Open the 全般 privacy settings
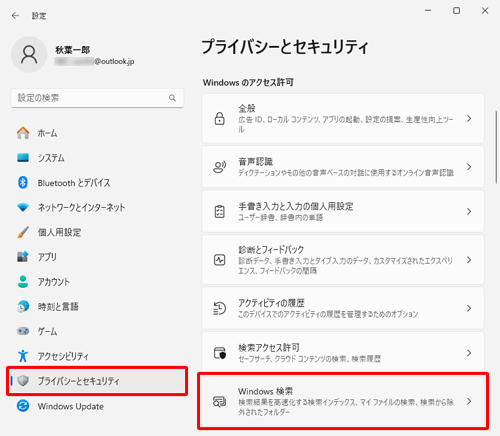Image resolution: width=500 pixels, height=436 pixels. (x=343, y=118)
